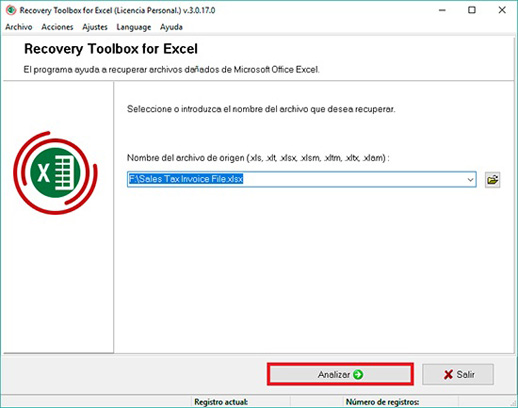This screenshot has width=518, height=408.
Task: Click the 'Recovery Toolbox for Excel' heading
Action: (x=111, y=49)
